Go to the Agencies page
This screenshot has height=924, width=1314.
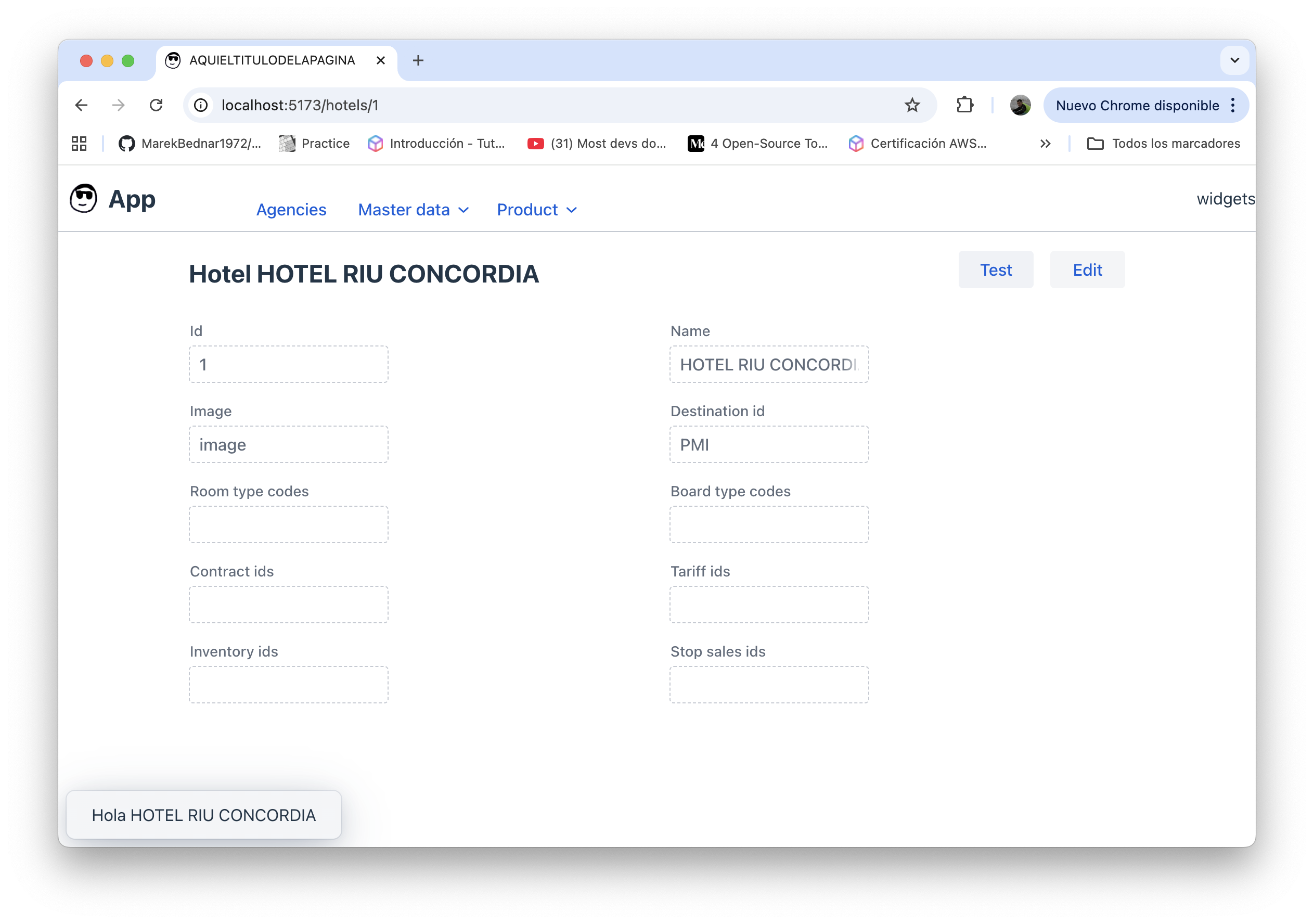point(291,210)
